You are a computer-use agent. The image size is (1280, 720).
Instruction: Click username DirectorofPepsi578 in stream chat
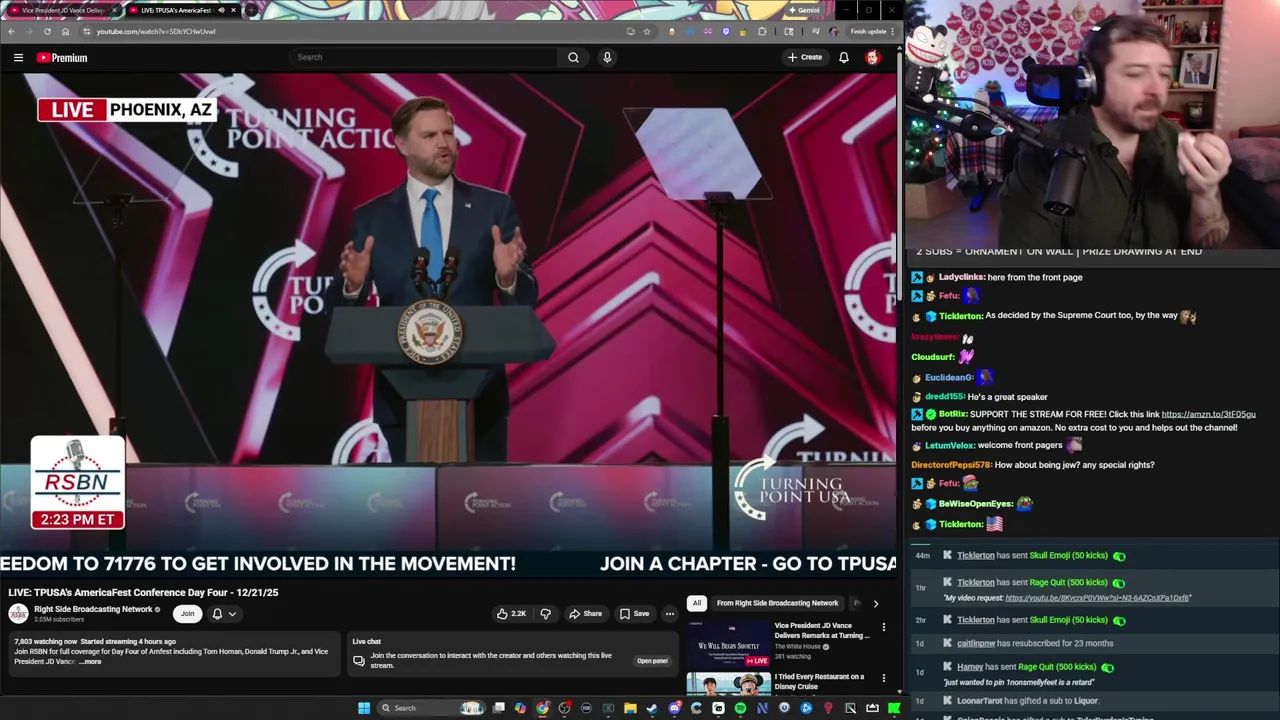coord(951,465)
